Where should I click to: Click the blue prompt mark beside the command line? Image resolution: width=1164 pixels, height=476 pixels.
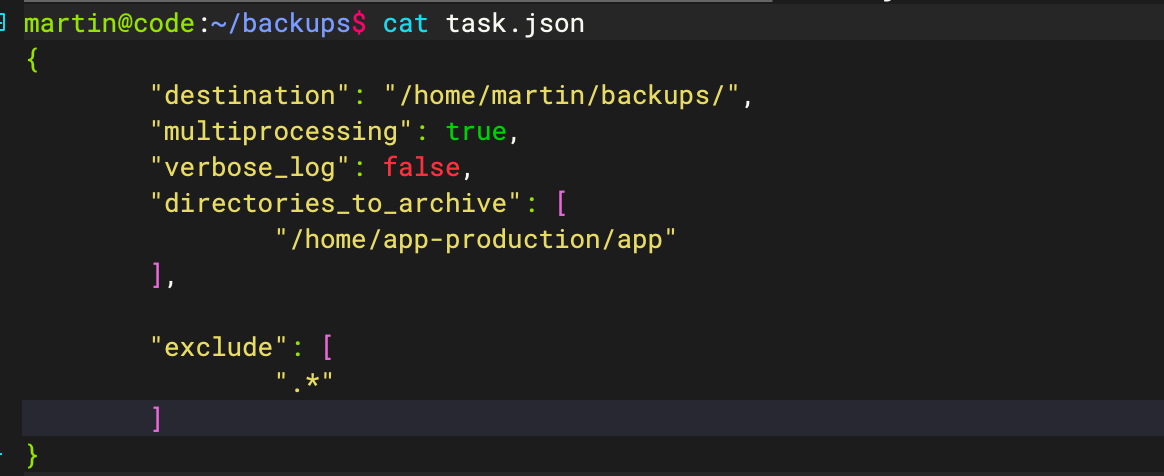5,23
